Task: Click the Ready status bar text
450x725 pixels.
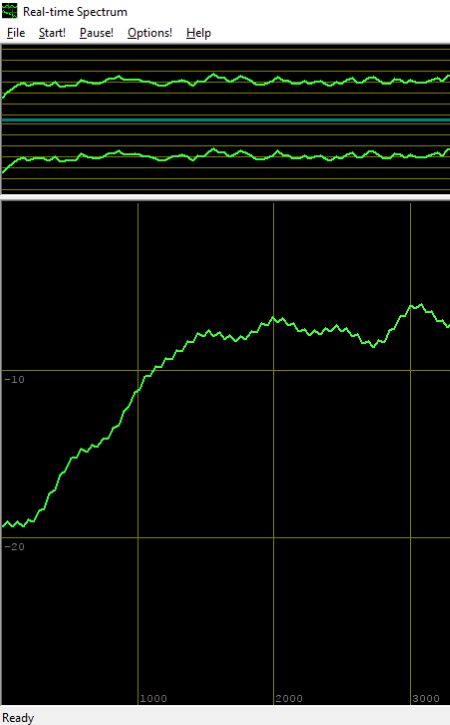Action: pyautogui.click(x=18, y=718)
